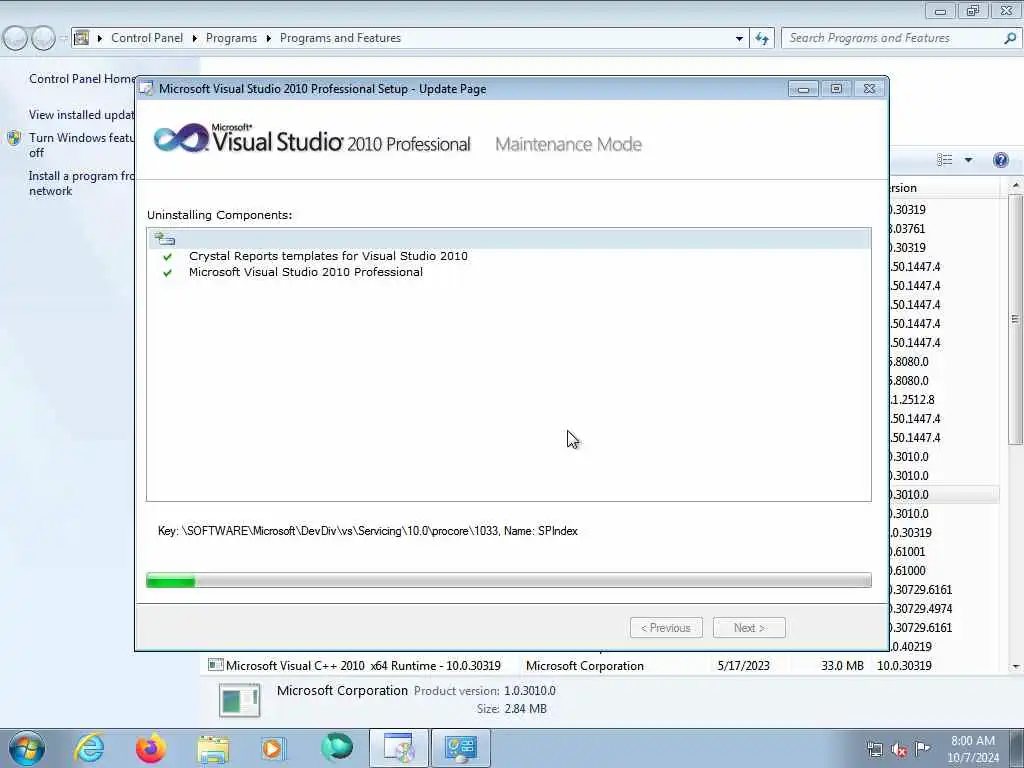Screen dimensions: 1024x768
Task: Click the component list header icon
Action: click(x=165, y=239)
